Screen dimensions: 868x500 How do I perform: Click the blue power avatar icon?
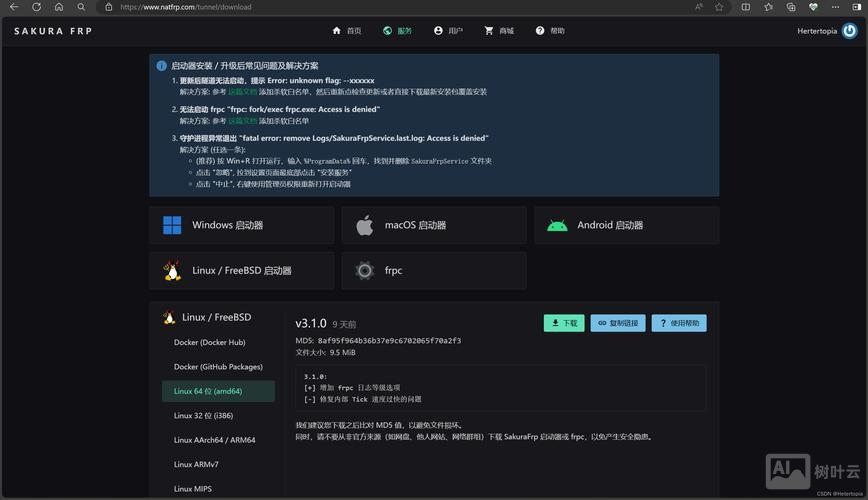[849, 31]
